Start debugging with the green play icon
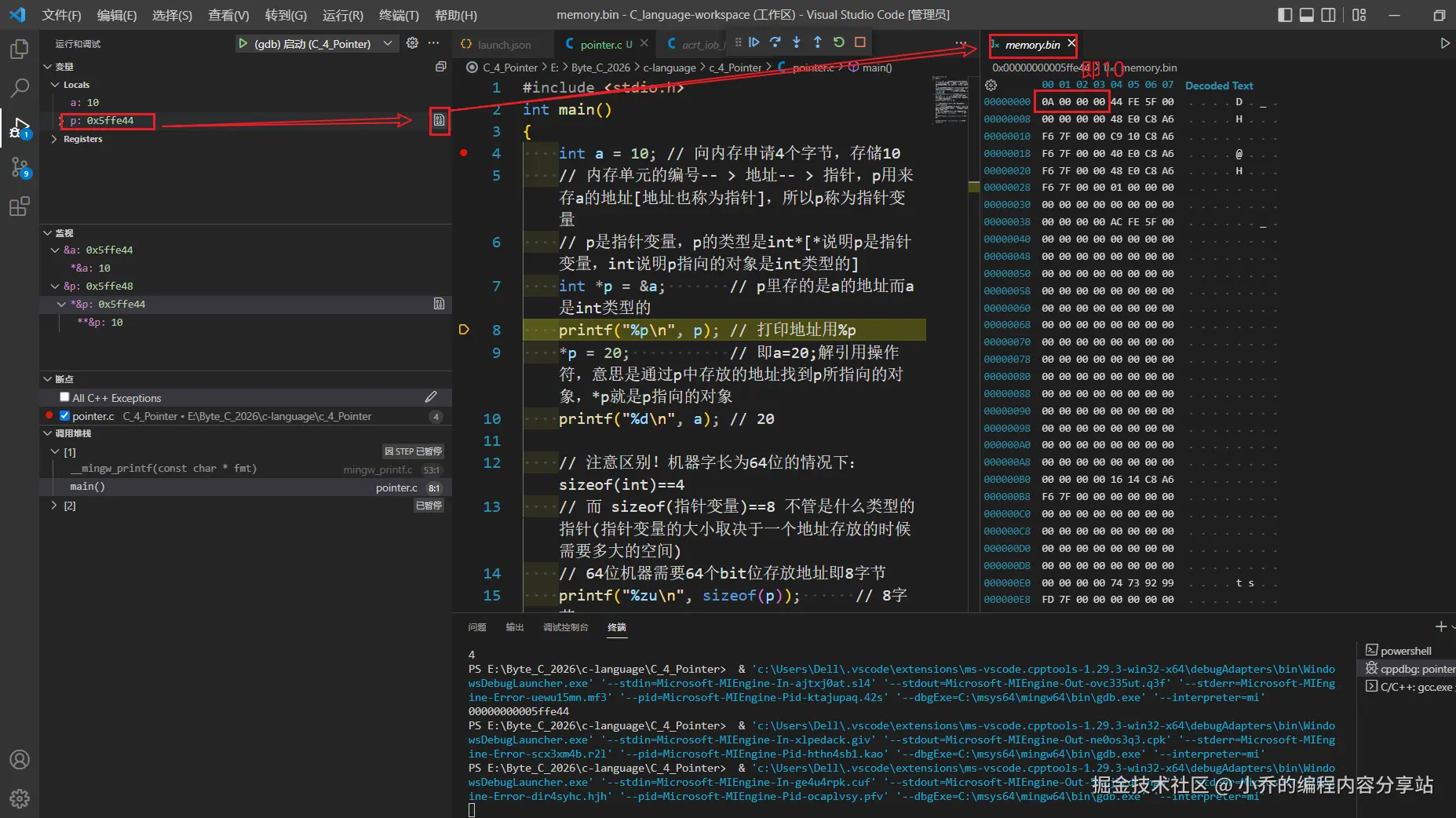Image resolution: width=1456 pixels, height=818 pixels. (243, 44)
